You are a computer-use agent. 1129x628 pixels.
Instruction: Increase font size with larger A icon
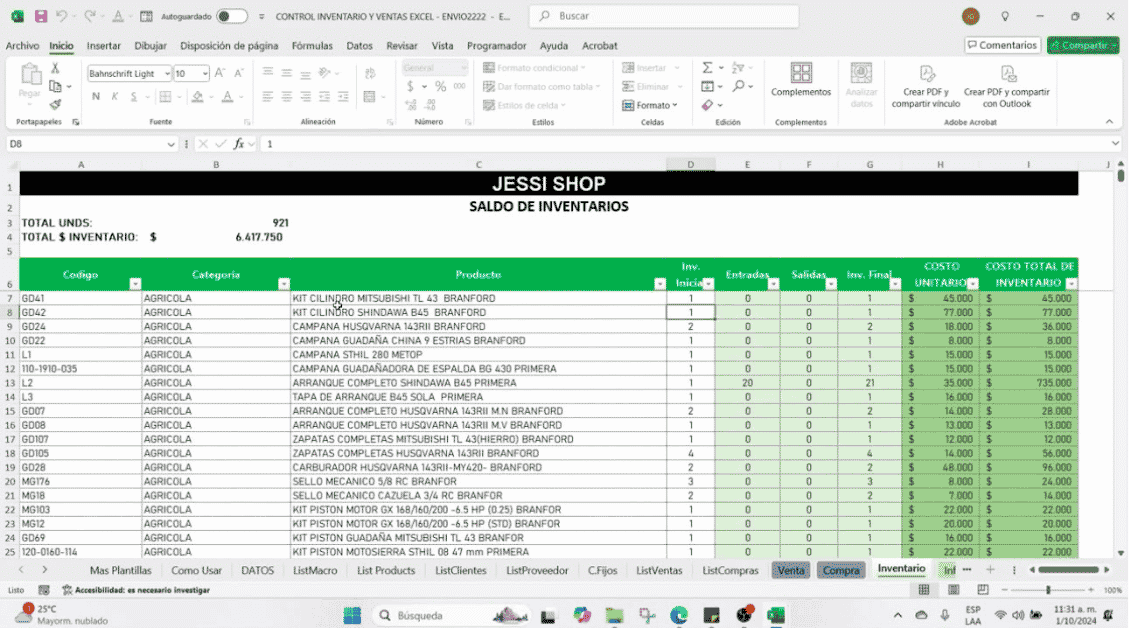[x=220, y=73]
